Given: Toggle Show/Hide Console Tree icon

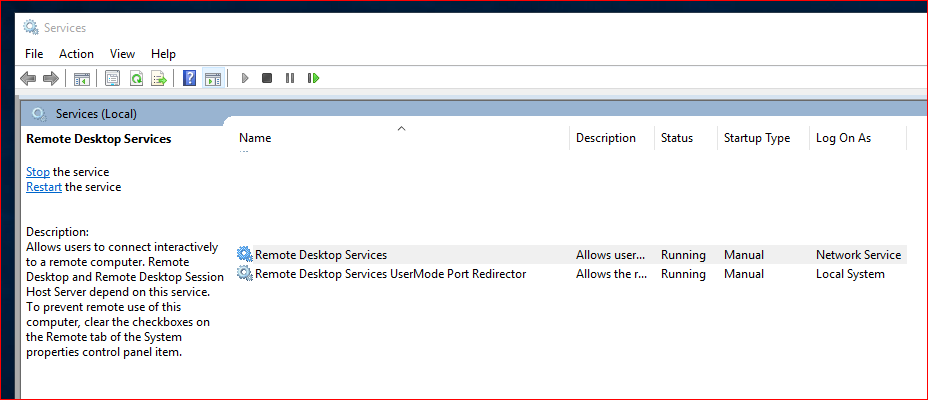Looking at the screenshot, I should click(82, 78).
